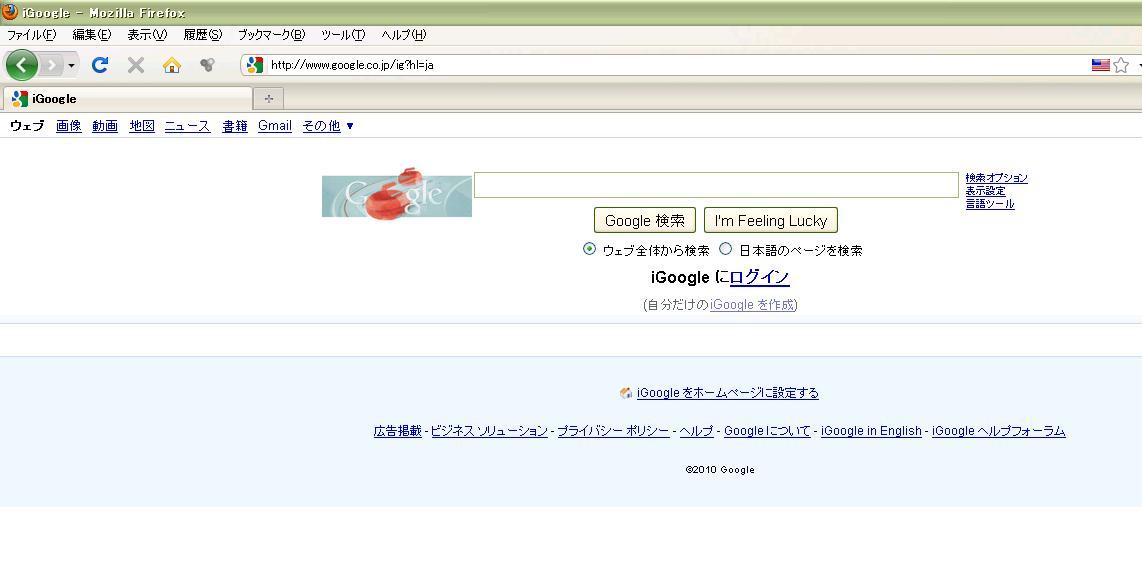Open the 履歴(S) menu
Screen dimensions: 1142x583
click(202, 34)
